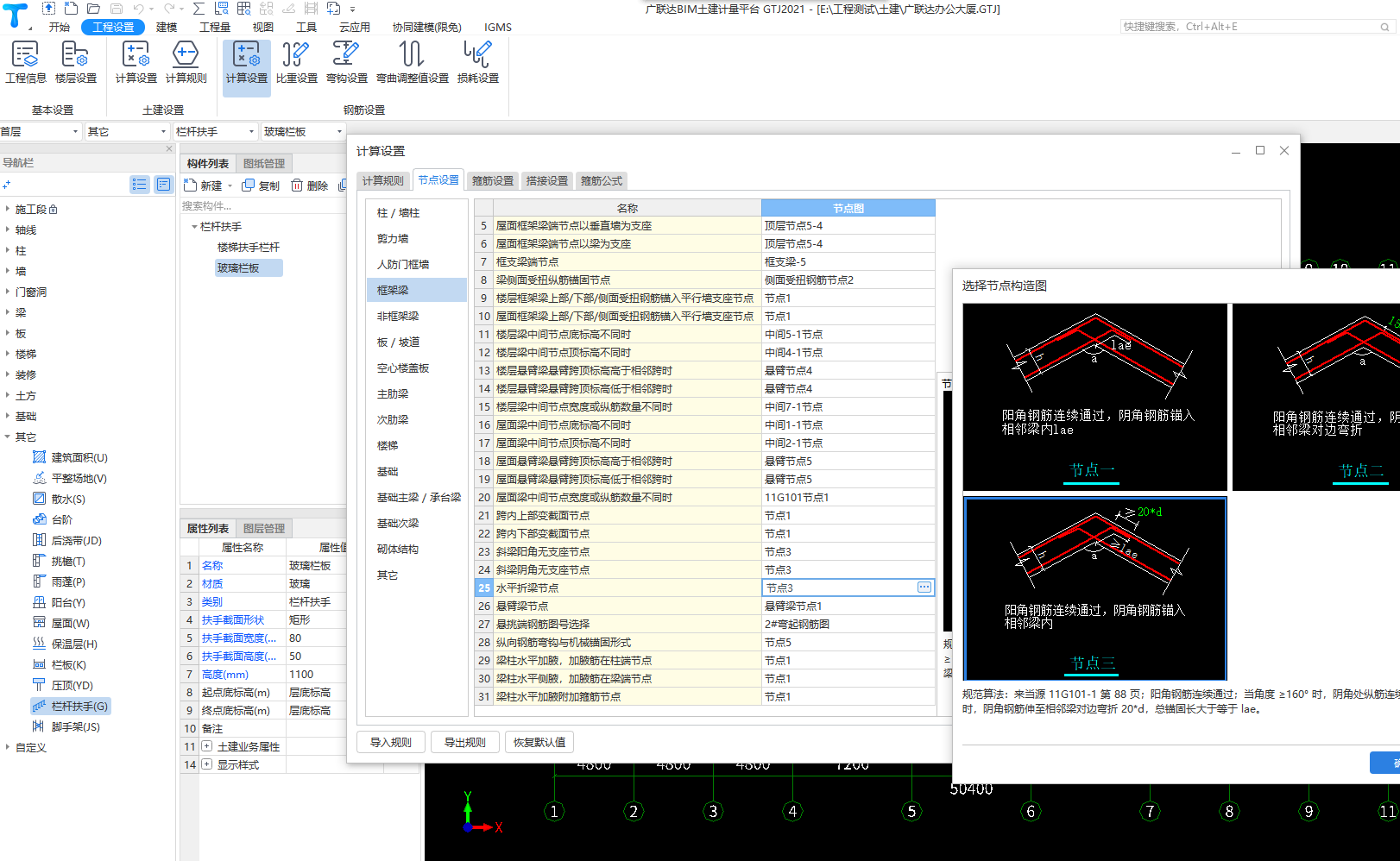Screen dimensions: 1400x861
Task: Switch navigation to list view icon
Action: (x=140, y=185)
